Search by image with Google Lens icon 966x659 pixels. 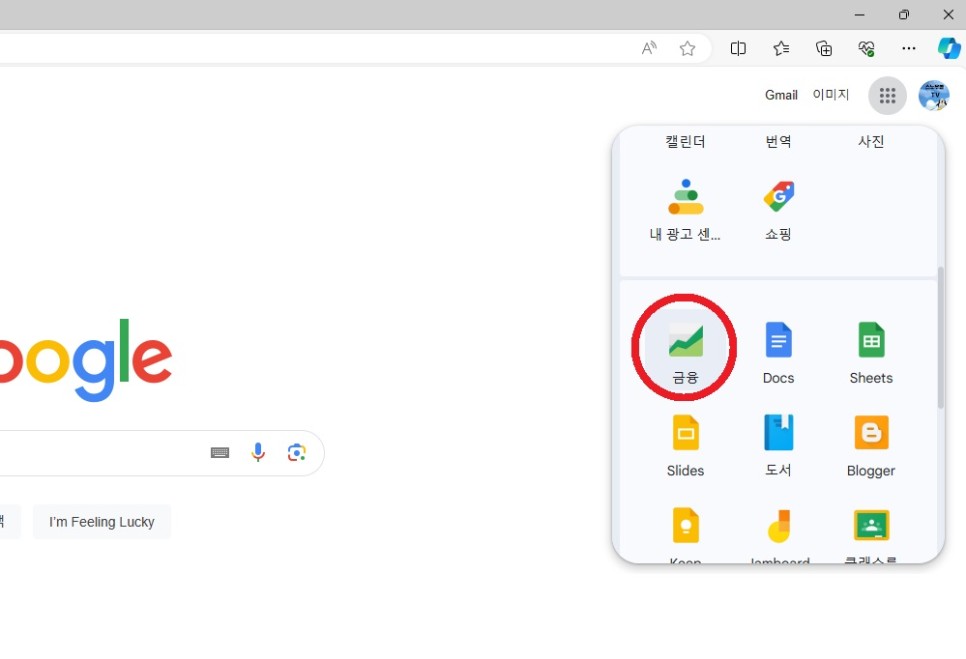coord(296,453)
